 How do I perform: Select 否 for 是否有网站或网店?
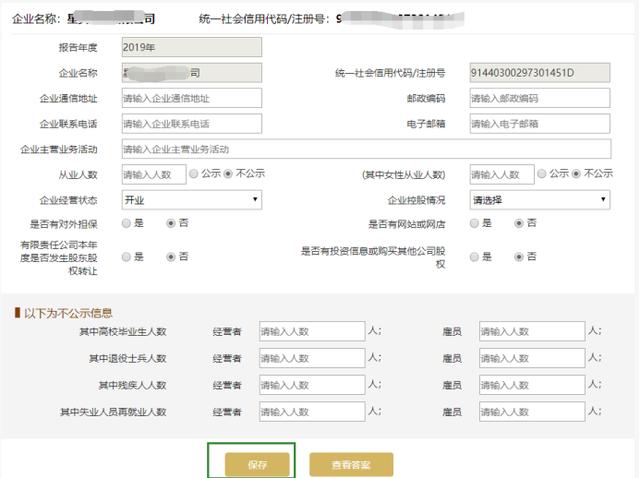click(x=519, y=223)
